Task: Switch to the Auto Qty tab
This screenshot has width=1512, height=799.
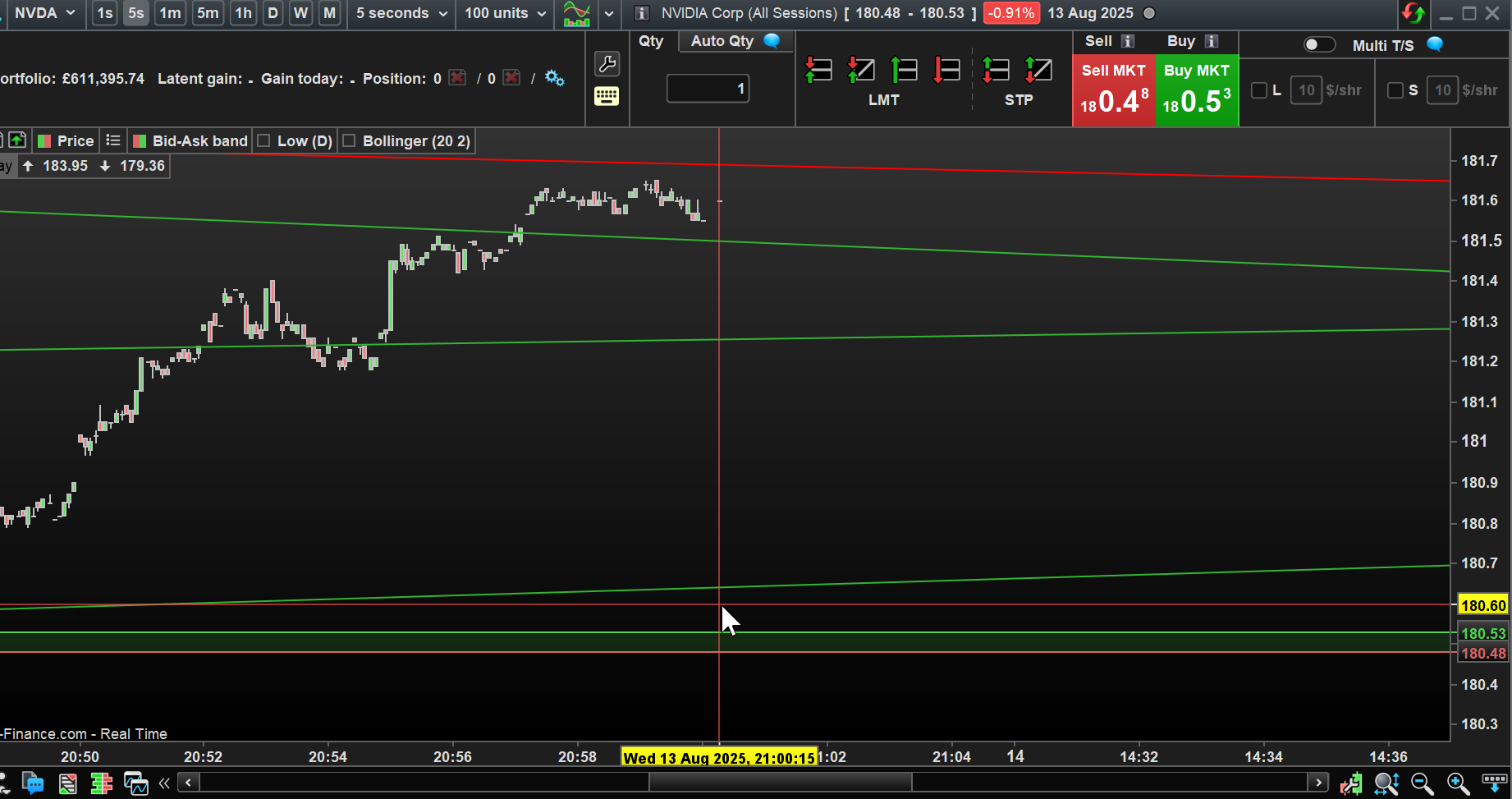Action: (735, 41)
